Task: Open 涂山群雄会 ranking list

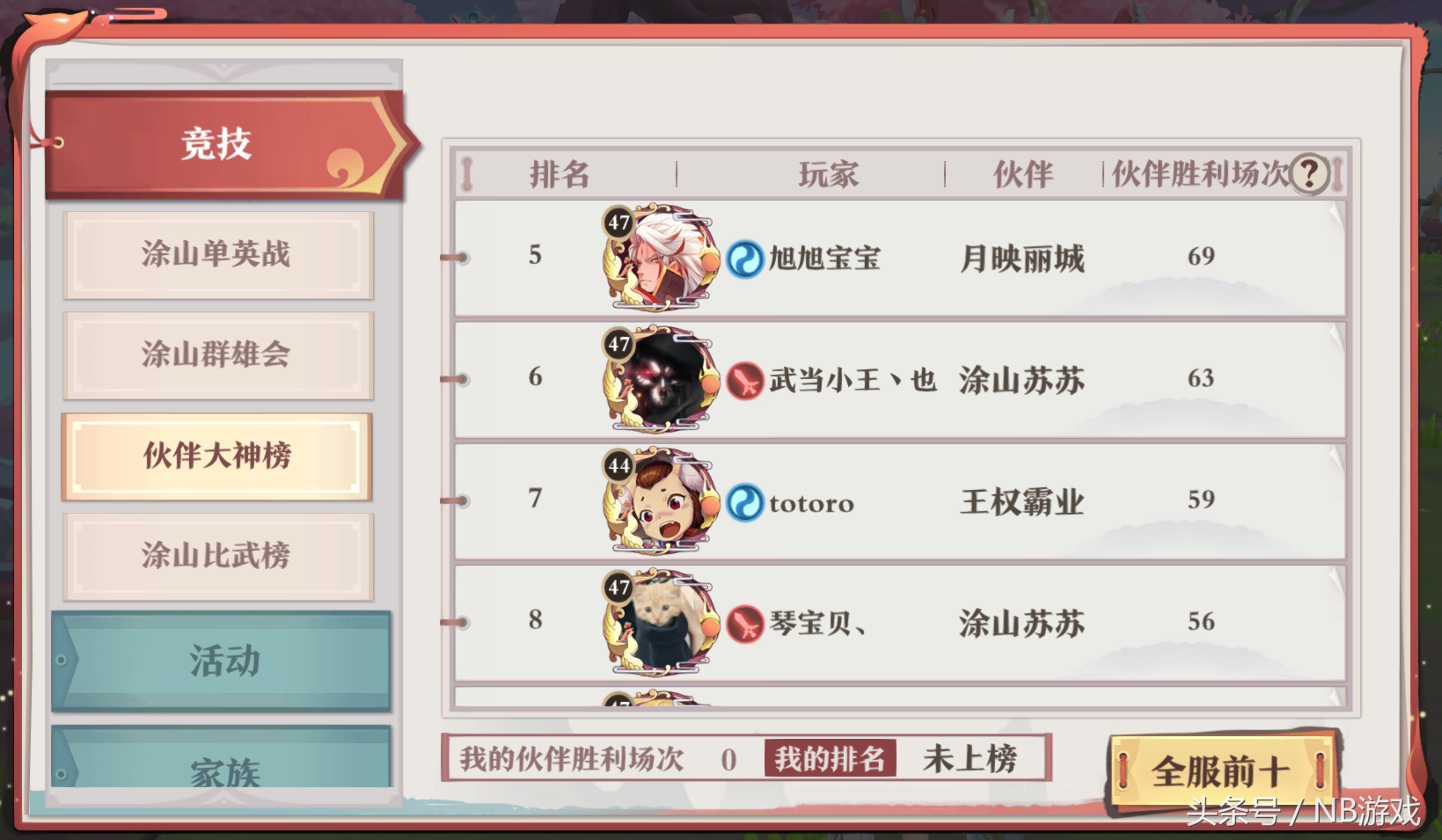Action: [217, 355]
